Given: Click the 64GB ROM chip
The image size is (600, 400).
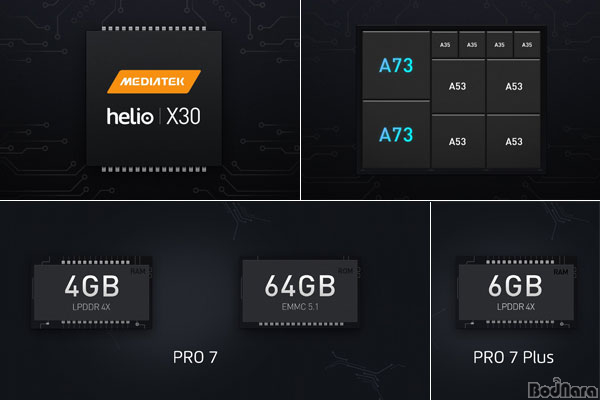Looking at the screenshot, I should pyautogui.click(x=300, y=293).
